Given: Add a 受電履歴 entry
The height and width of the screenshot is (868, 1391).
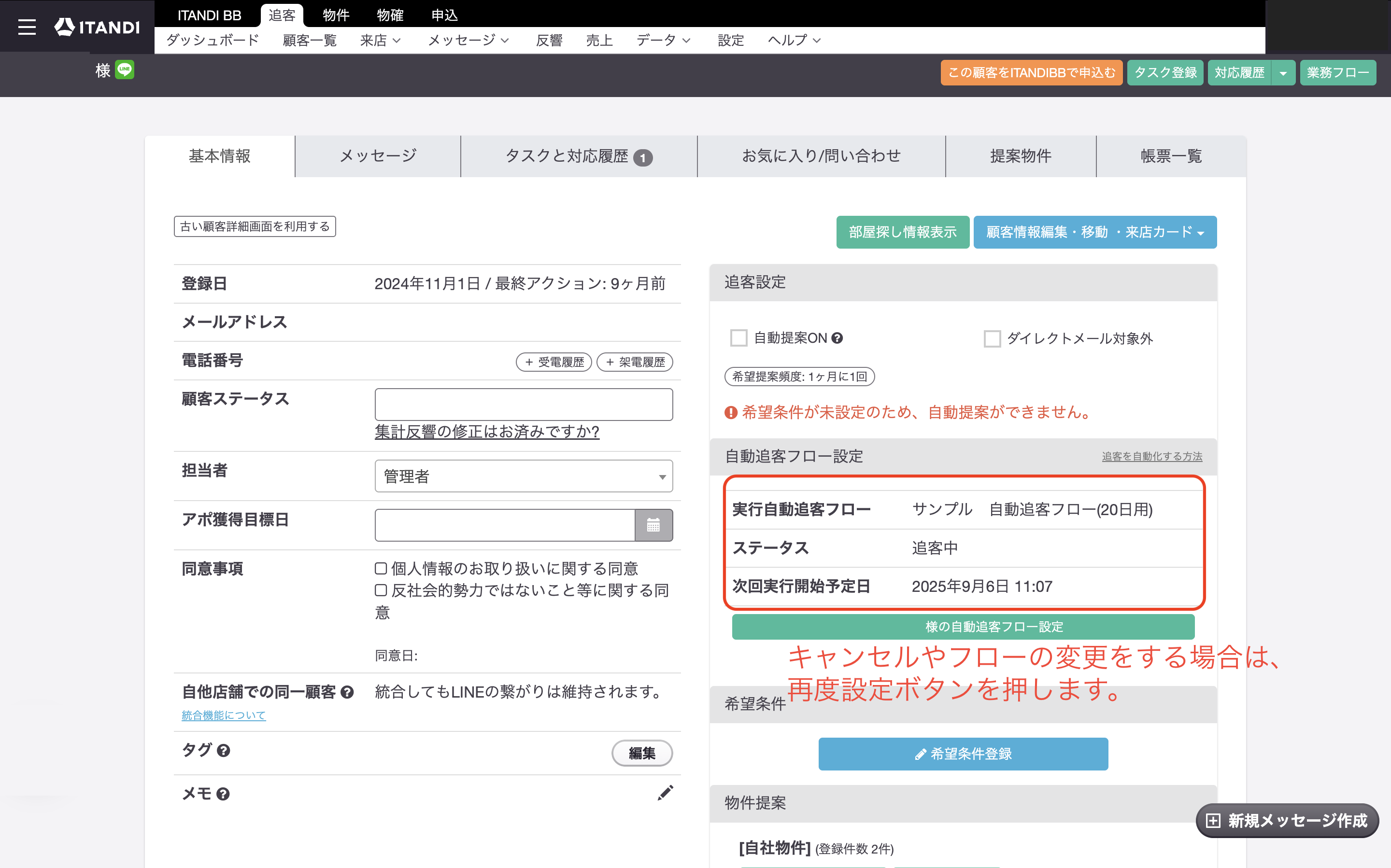Looking at the screenshot, I should click(554, 362).
